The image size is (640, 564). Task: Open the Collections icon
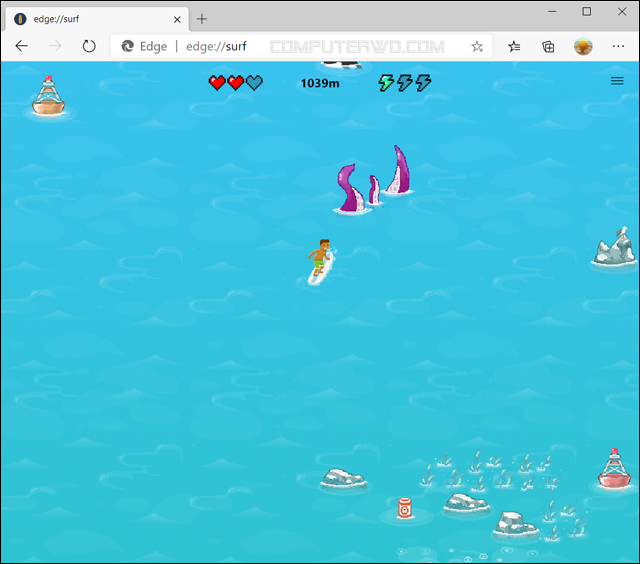[548, 47]
